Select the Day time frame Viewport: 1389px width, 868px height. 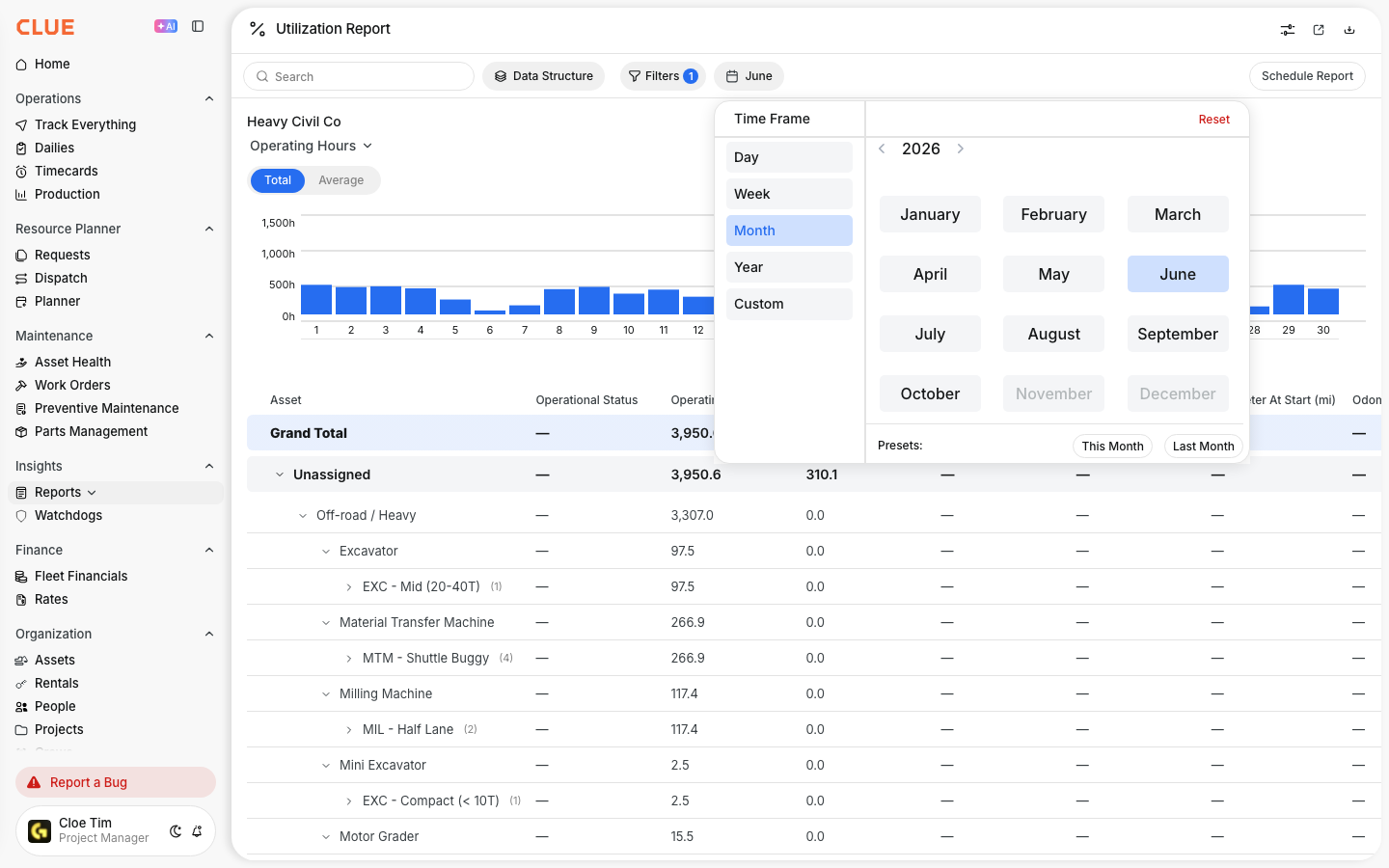coord(789,157)
